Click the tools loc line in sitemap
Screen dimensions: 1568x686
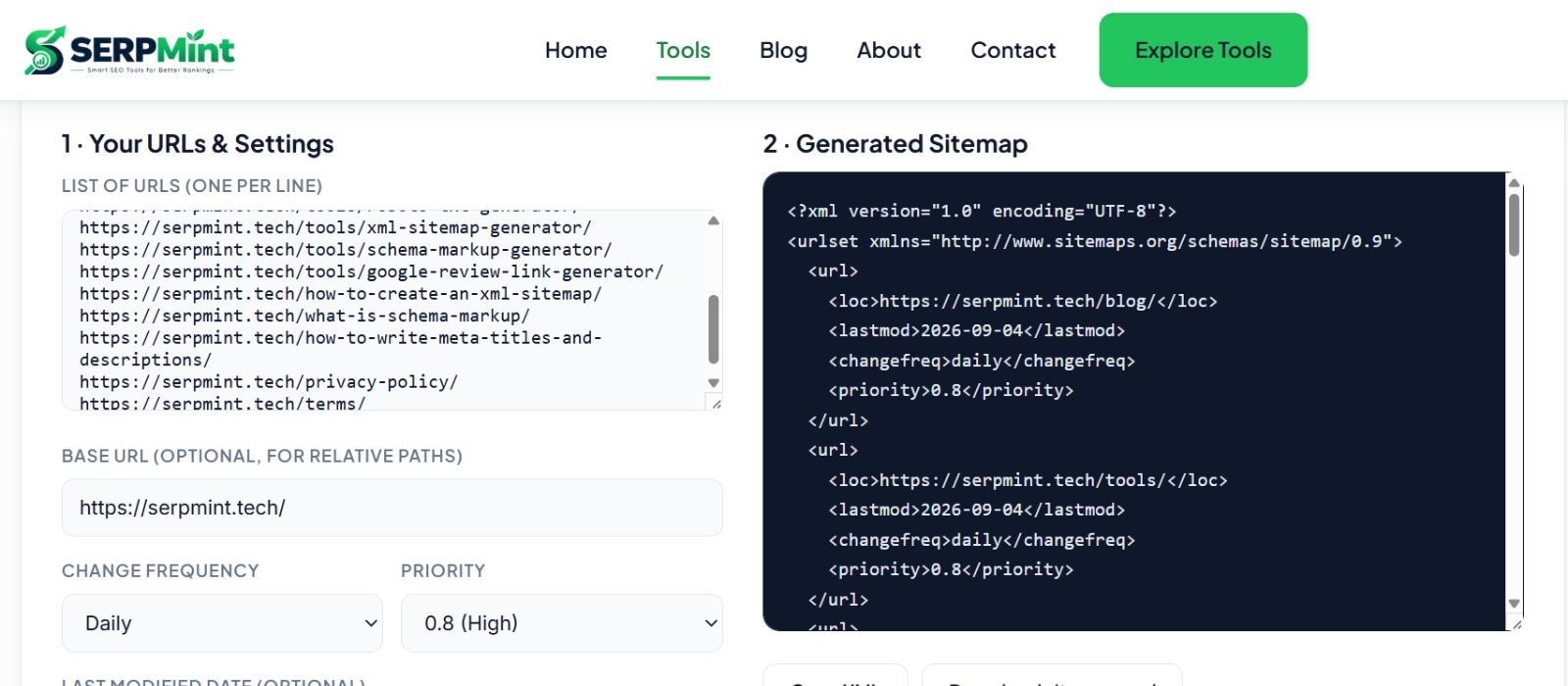[x=1028, y=480]
